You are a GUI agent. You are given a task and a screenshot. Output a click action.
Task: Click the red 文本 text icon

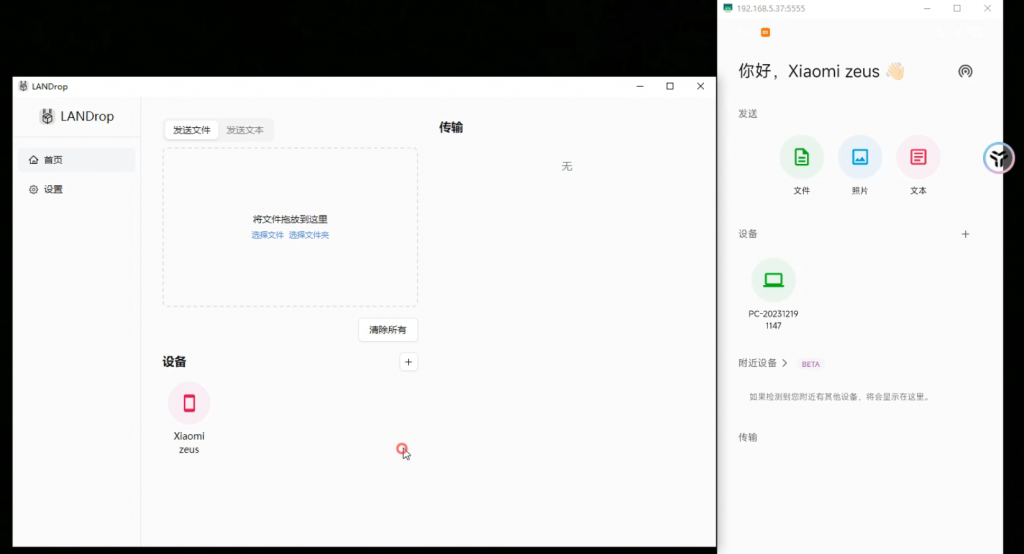coord(918,157)
